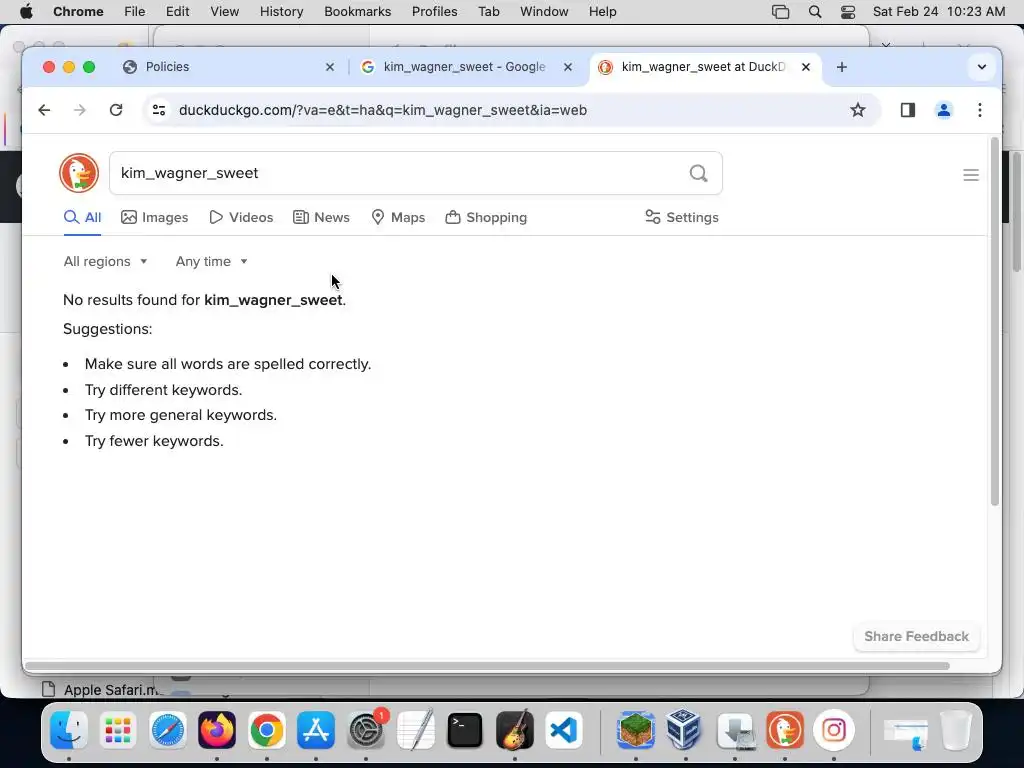
Task: Open GarageBand in the Dock
Action: click(515, 729)
